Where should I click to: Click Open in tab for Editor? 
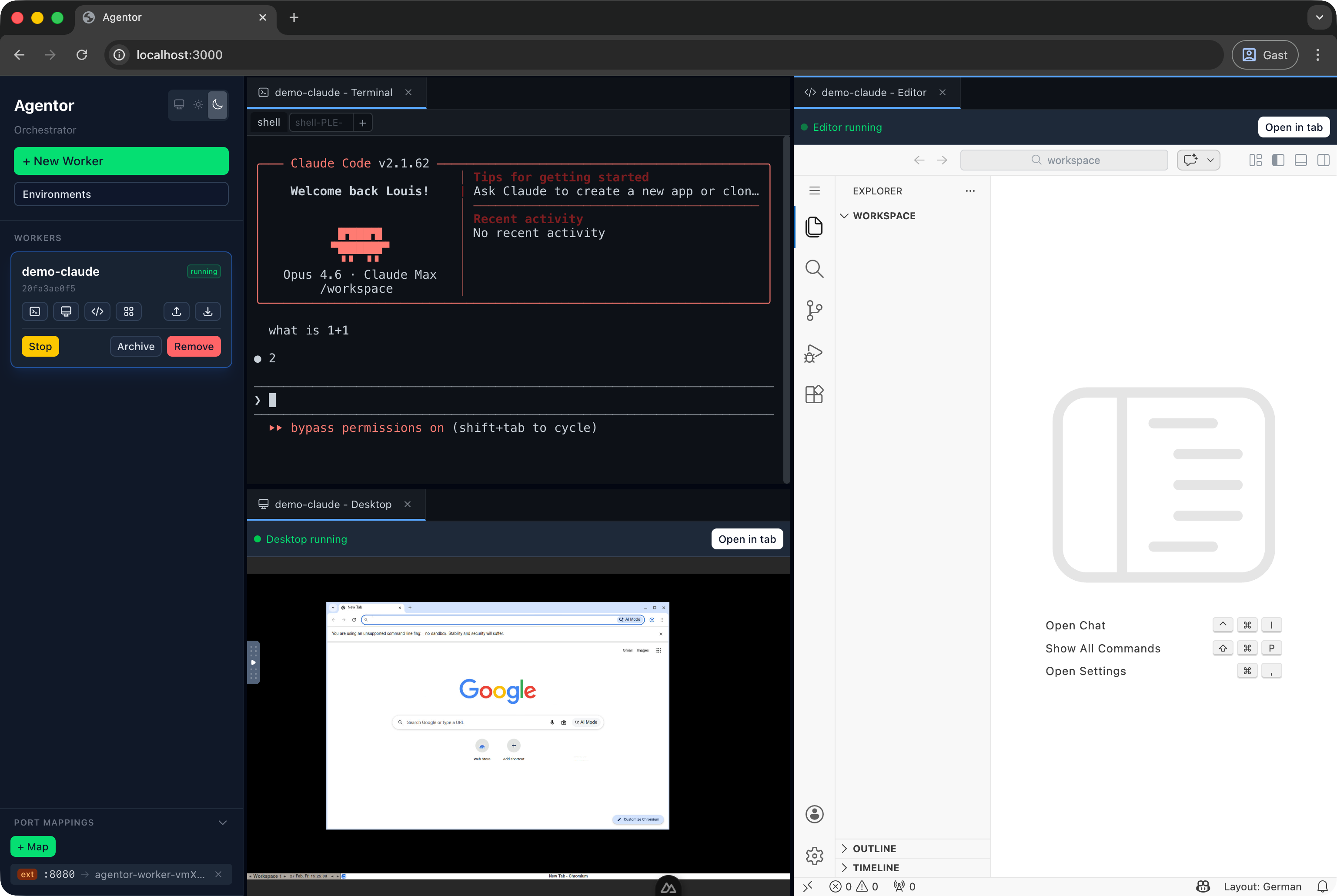[1294, 127]
